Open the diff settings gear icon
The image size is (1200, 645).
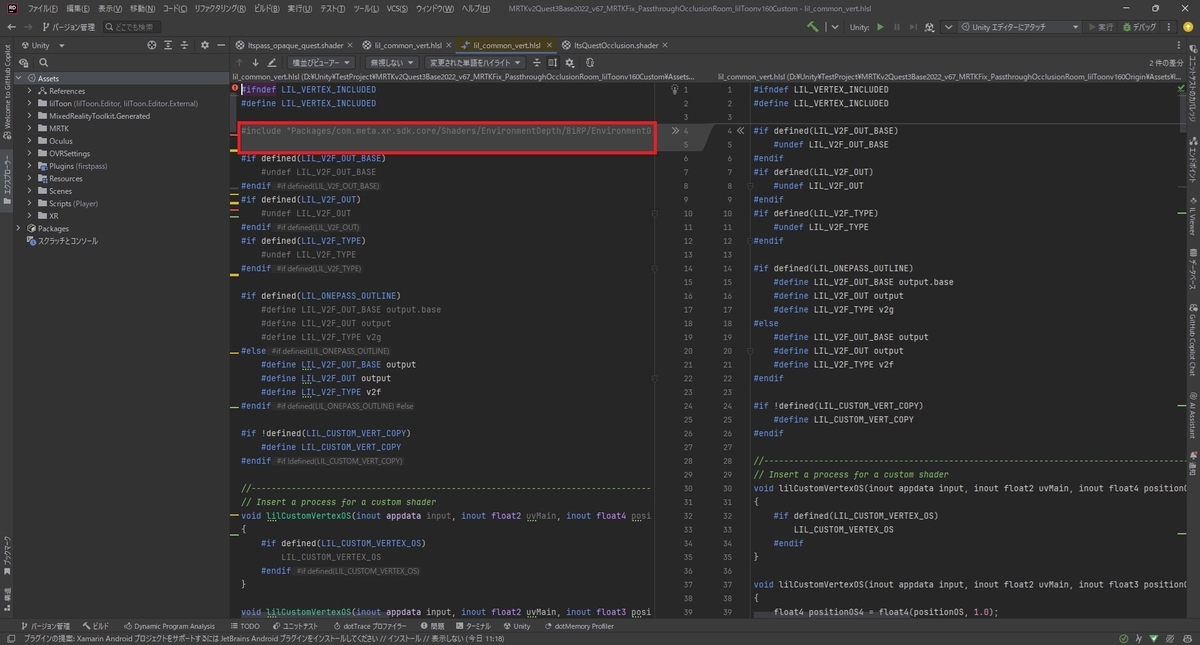571,62
